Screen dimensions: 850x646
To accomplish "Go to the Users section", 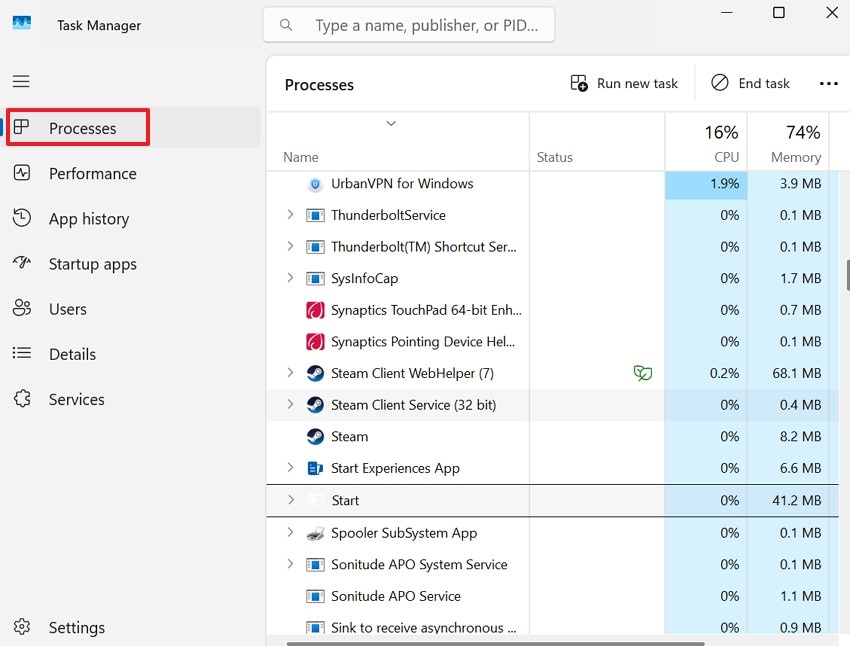I will 68,308.
